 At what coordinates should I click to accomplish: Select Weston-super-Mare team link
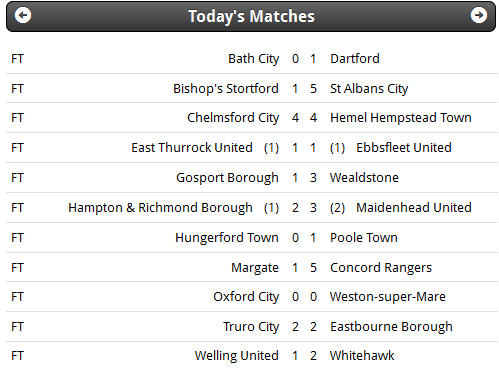pos(388,297)
